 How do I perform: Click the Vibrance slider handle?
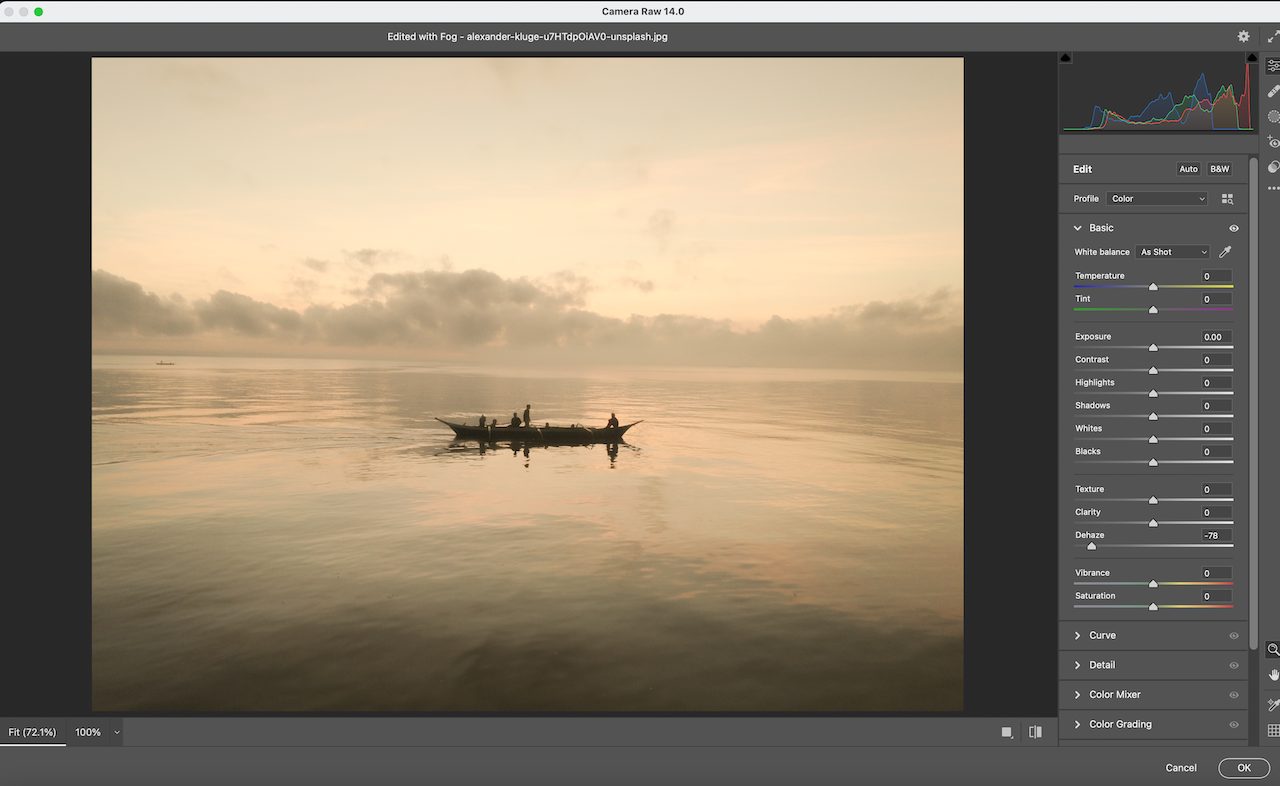1153,584
